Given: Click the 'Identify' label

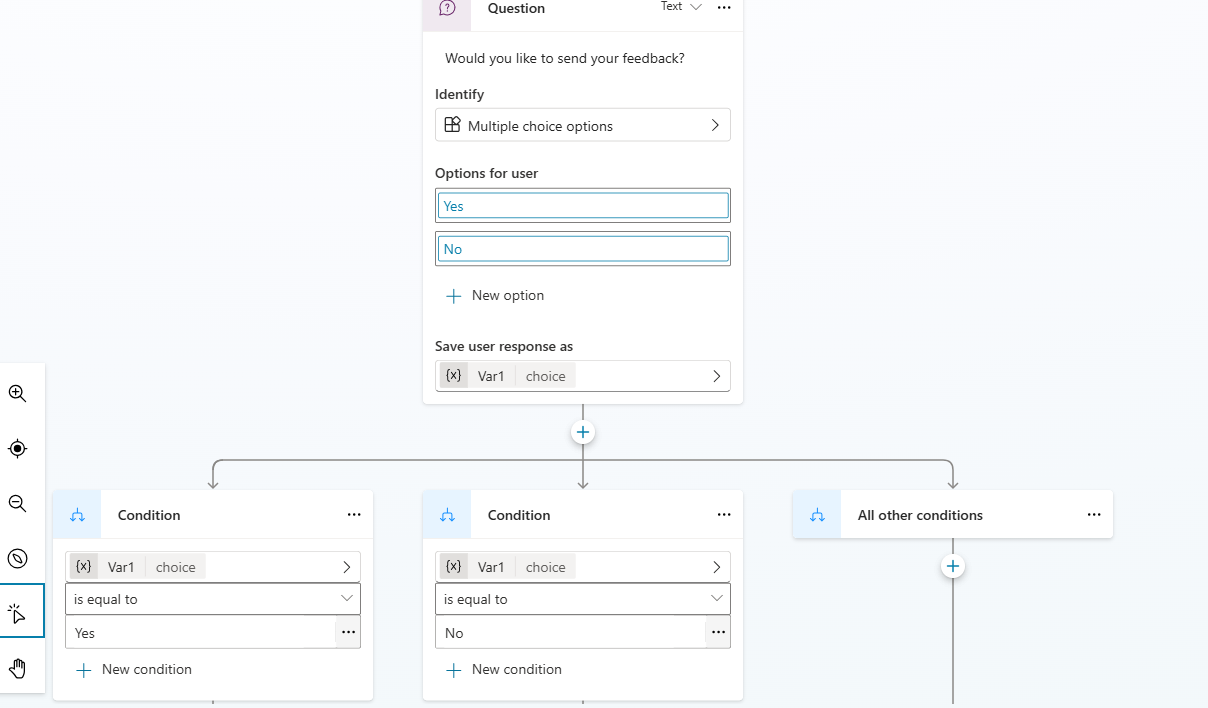Looking at the screenshot, I should point(460,94).
